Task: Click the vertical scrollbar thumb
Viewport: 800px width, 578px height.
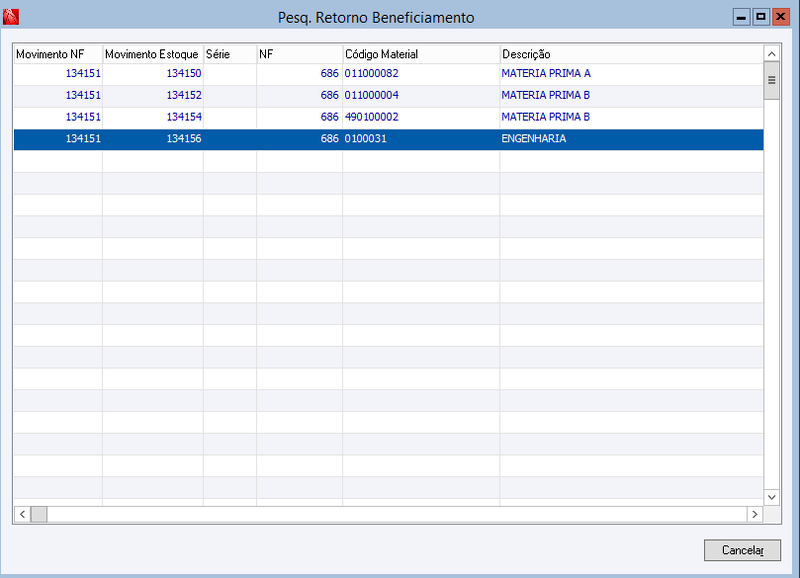Action: [x=771, y=80]
